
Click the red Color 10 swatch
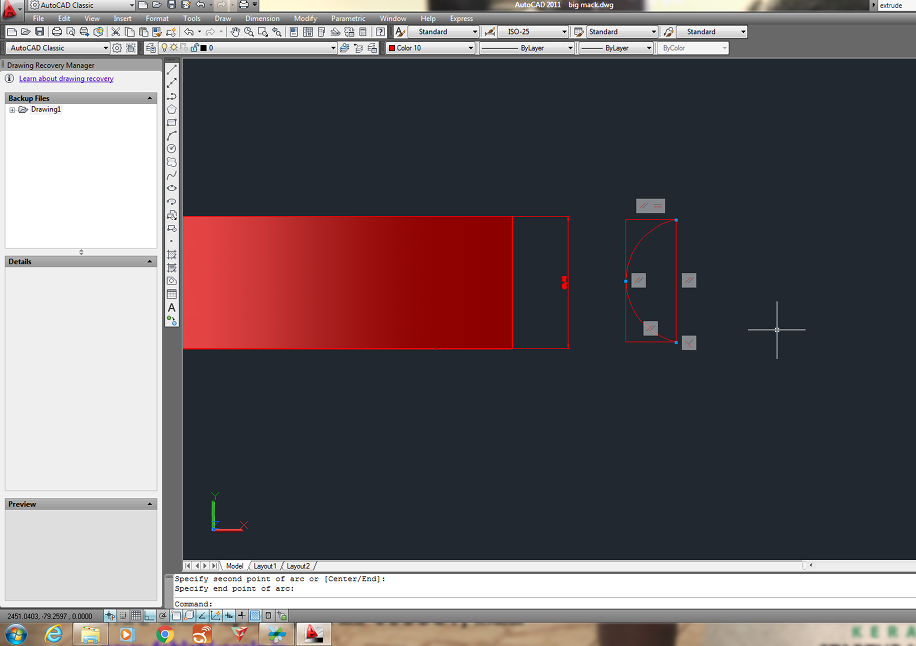click(392, 48)
